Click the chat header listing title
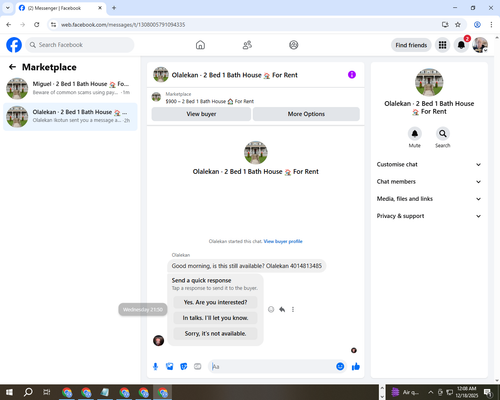 coord(234,75)
